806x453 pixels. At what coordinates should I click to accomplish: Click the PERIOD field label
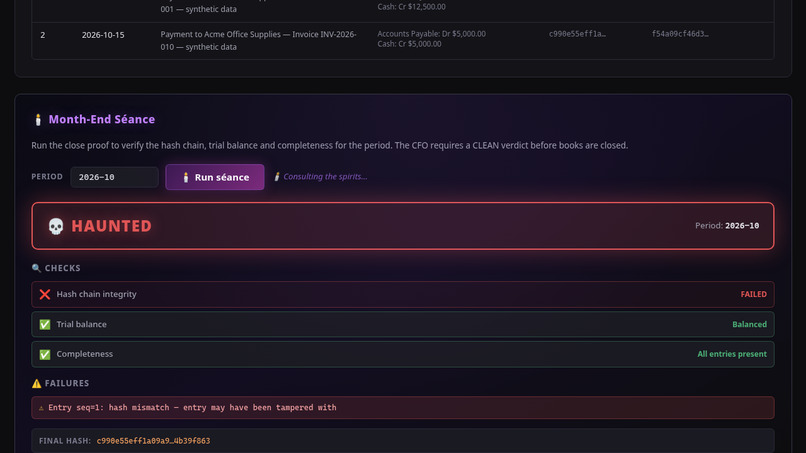tap(47, 176)
